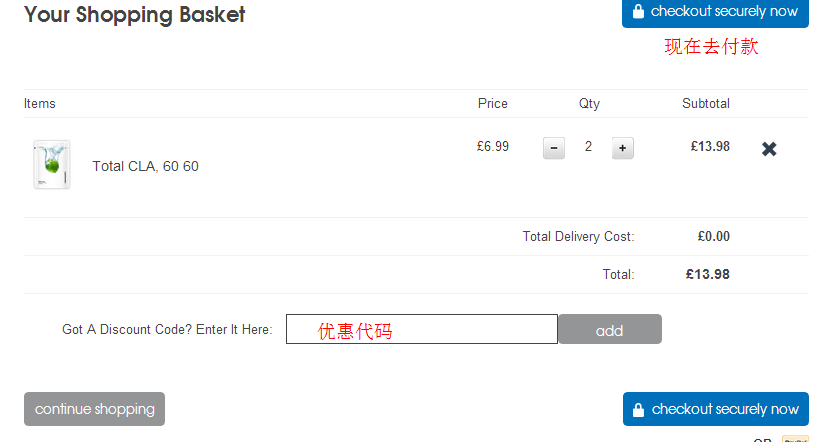The width and height of the screenshot is (816, 442).
Task: Click the Items column header
Action: (40, 104)
